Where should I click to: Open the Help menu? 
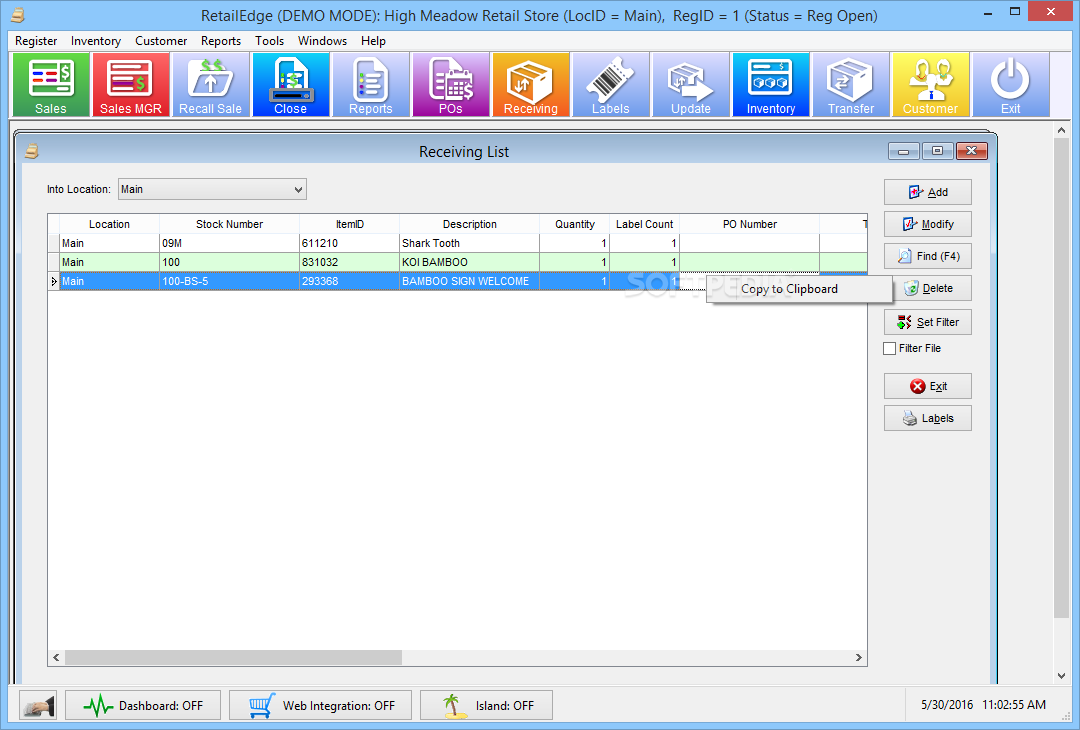373,41
